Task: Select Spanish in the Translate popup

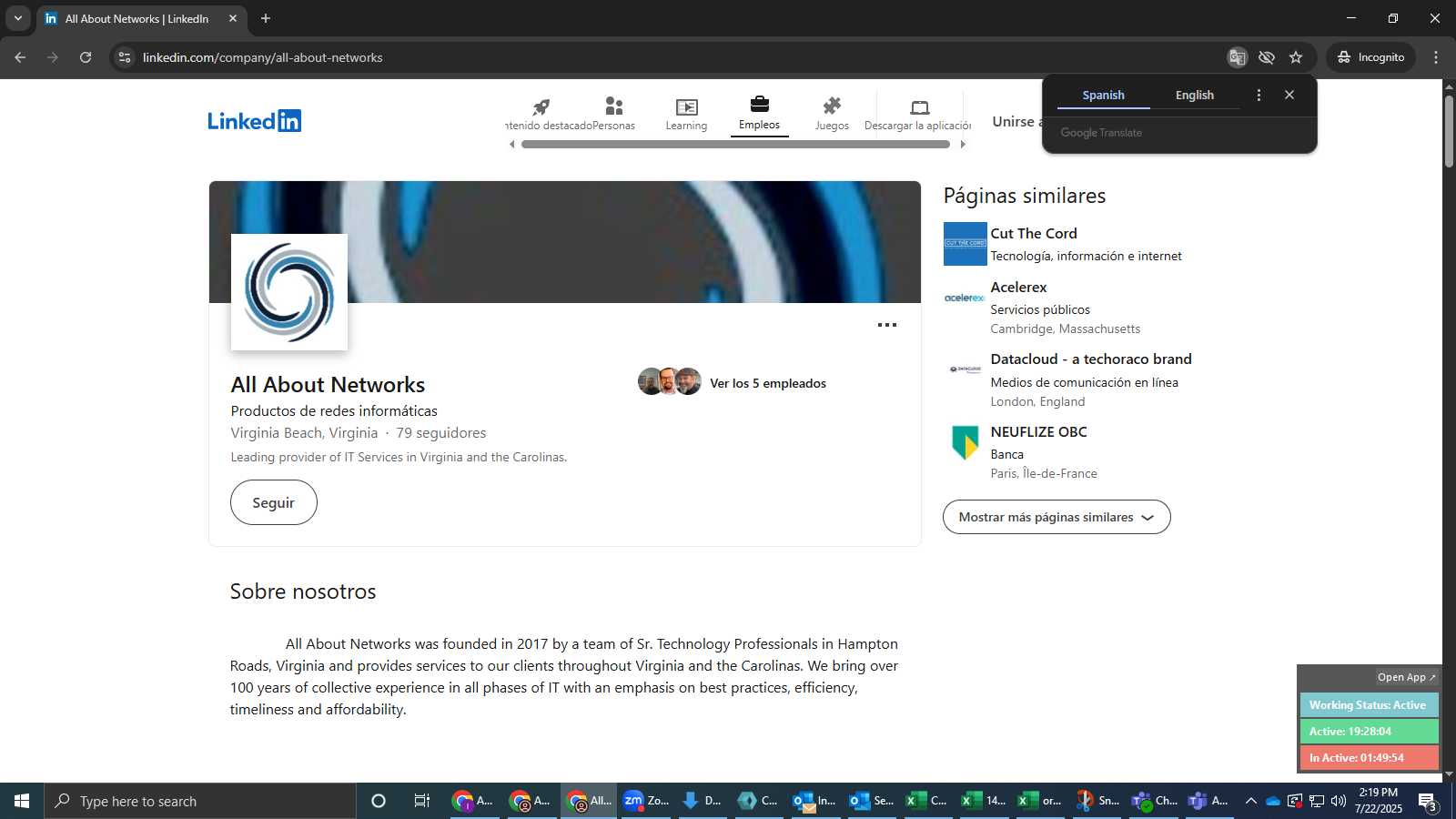Action: tap(1103, 96)
